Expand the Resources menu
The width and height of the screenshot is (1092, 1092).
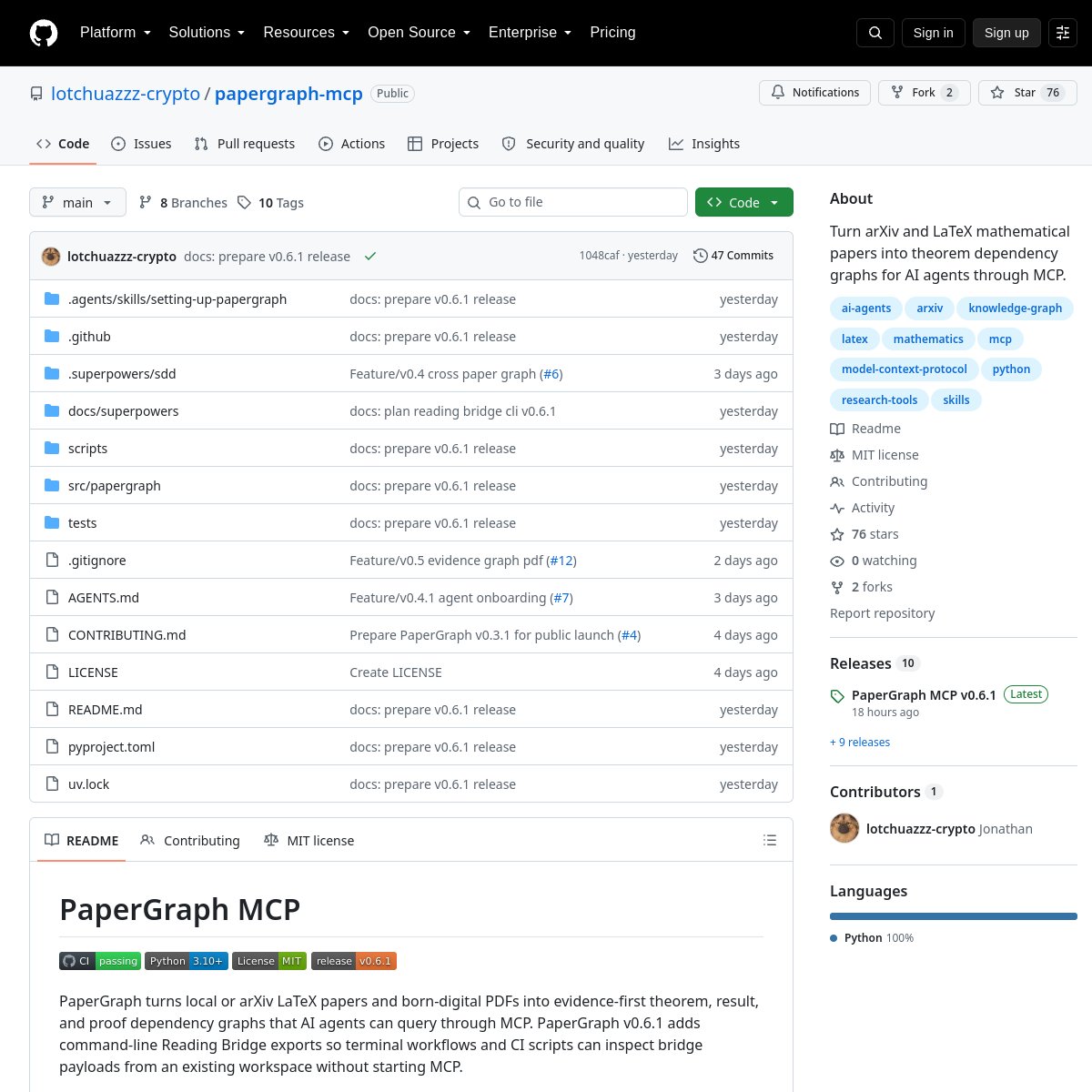tap(307, 33)
